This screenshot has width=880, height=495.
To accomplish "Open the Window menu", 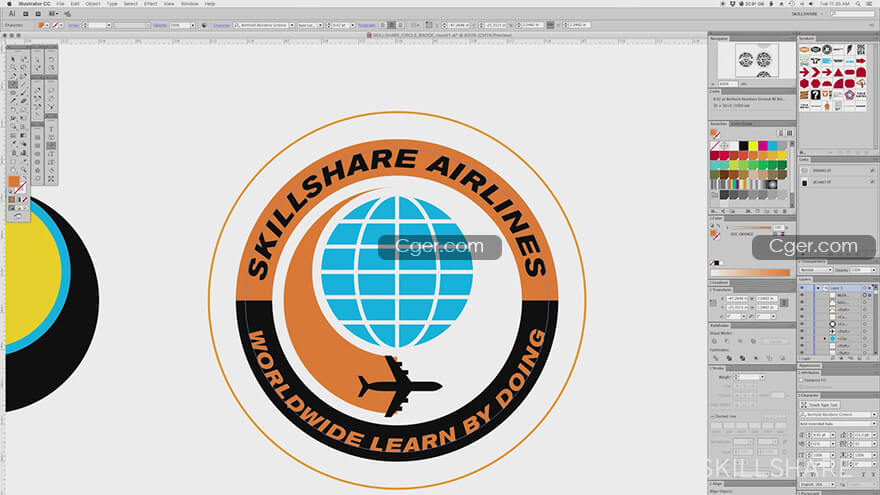I will (189, 4).
